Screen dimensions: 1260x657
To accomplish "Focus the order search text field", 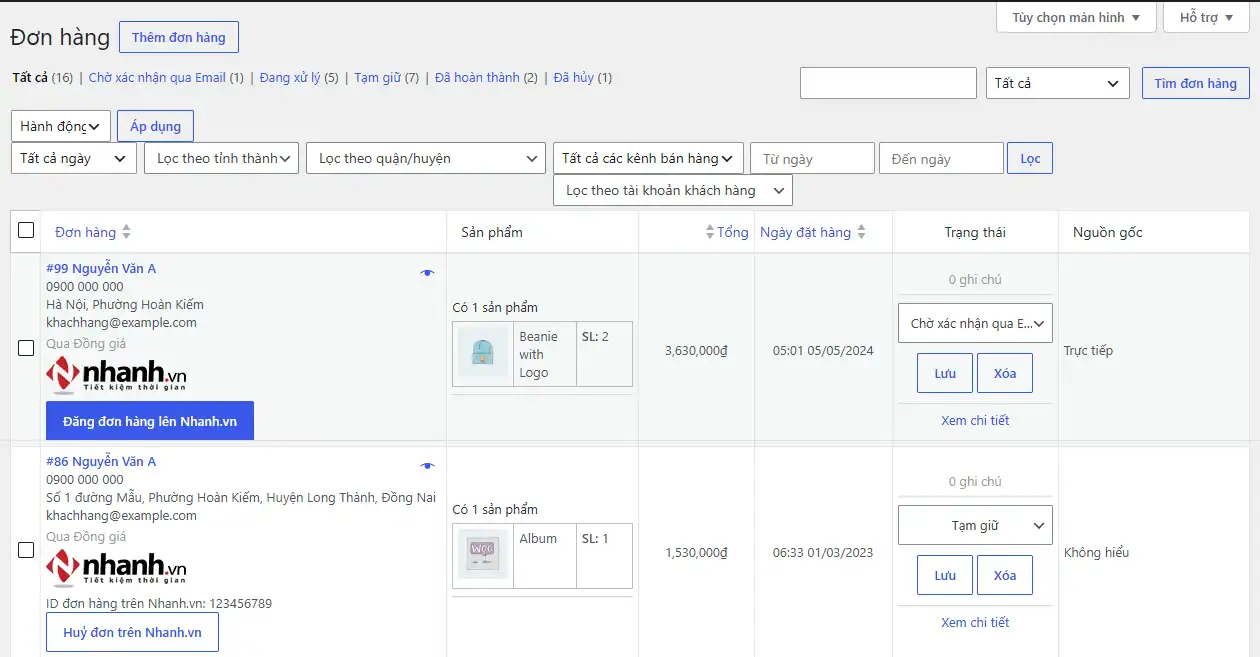I will (888, 83).
